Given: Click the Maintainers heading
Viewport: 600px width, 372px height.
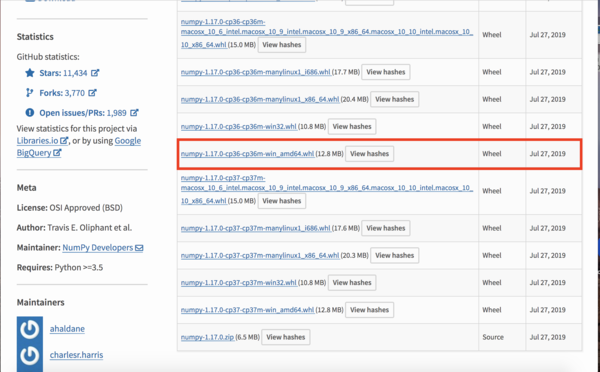Looking at the screenshot, I should pyautogui.click(x=41, y=302).
